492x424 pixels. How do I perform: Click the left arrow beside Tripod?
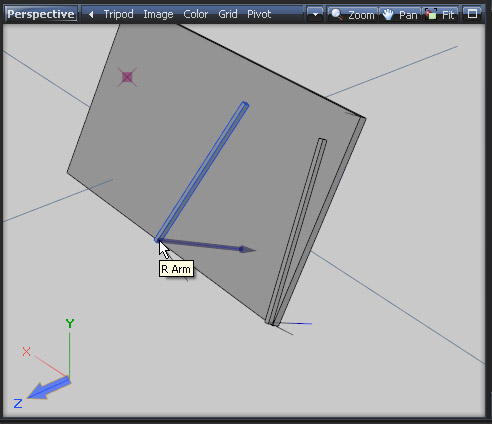(x=91, y=14)
